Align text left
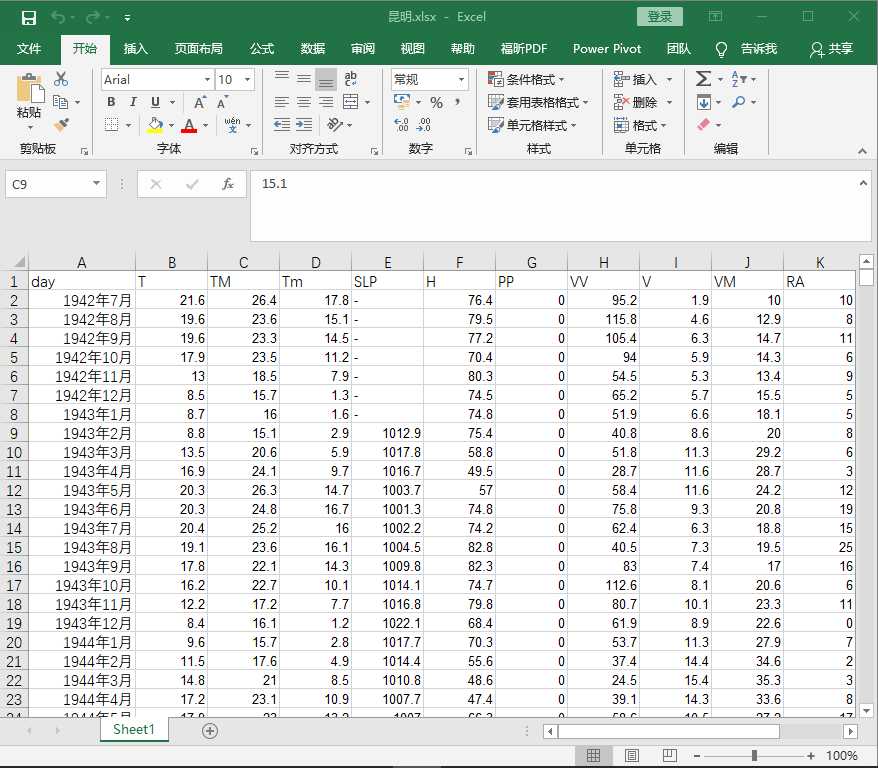 pyautogui.click(x=282, y=102)
